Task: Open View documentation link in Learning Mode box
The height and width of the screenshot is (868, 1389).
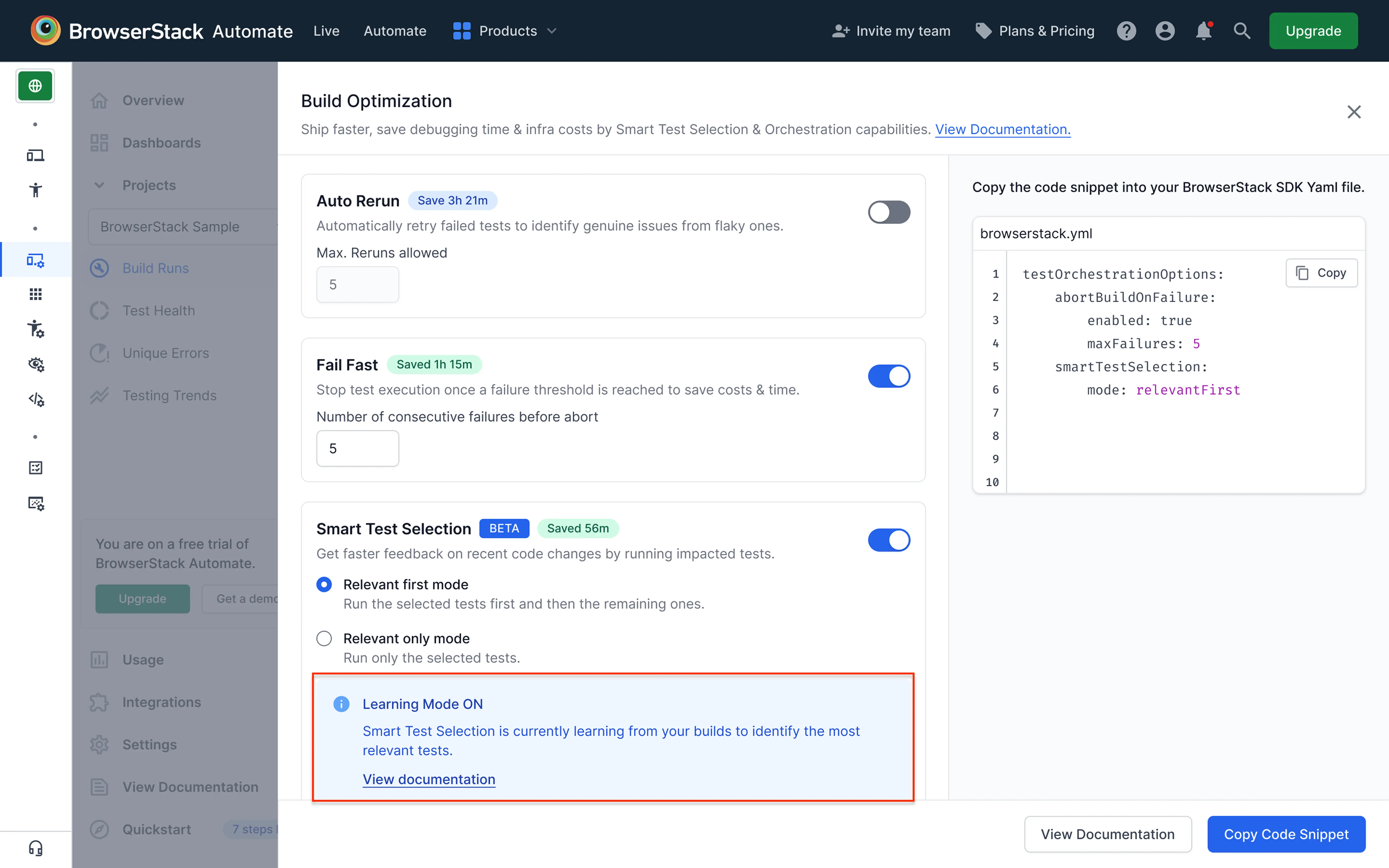Action: (x=429, y=780)
